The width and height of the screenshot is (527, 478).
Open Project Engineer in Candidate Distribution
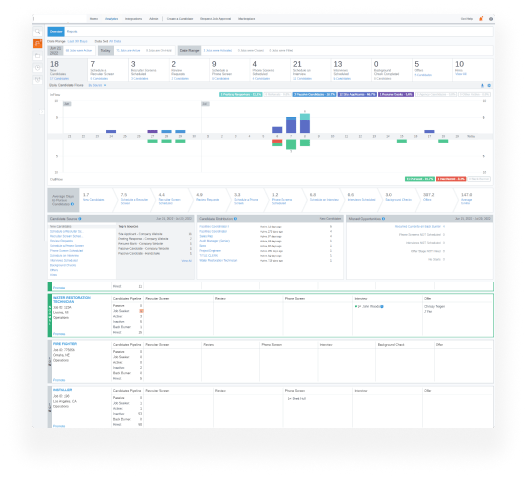[x=210, y=251]
